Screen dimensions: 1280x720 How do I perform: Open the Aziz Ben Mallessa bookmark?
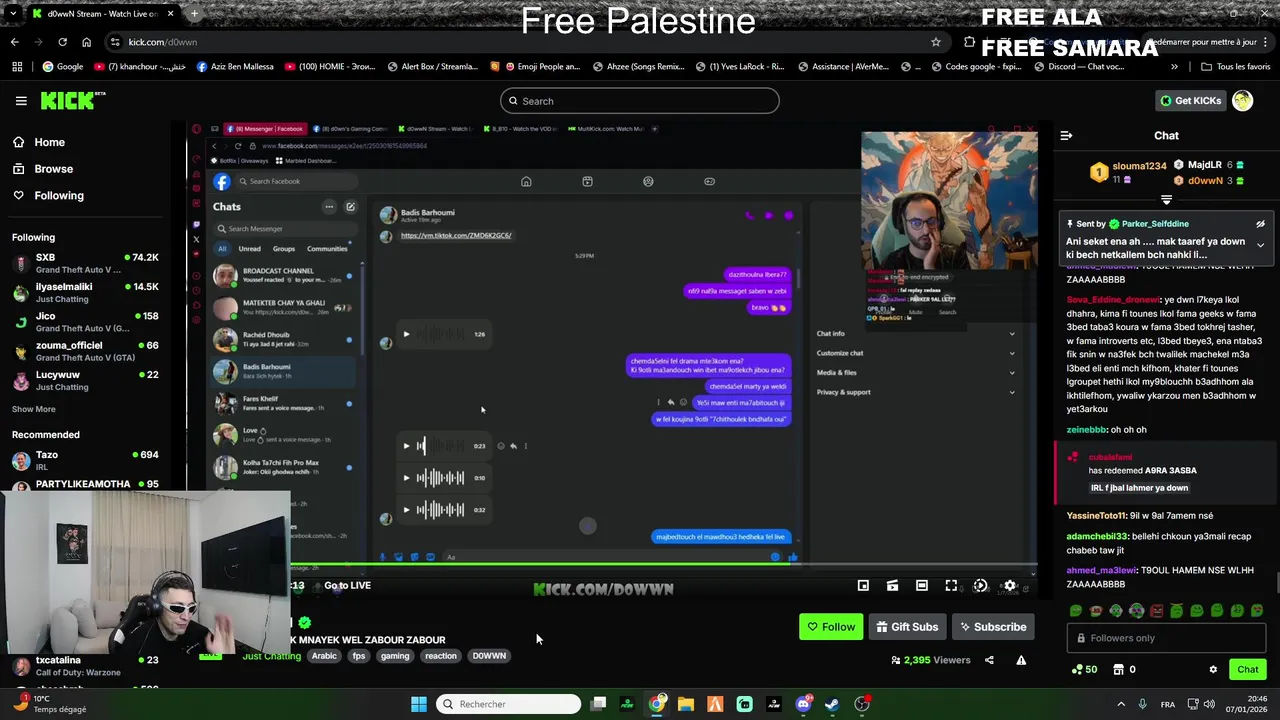pyautogui.click(x=235, y=67)
